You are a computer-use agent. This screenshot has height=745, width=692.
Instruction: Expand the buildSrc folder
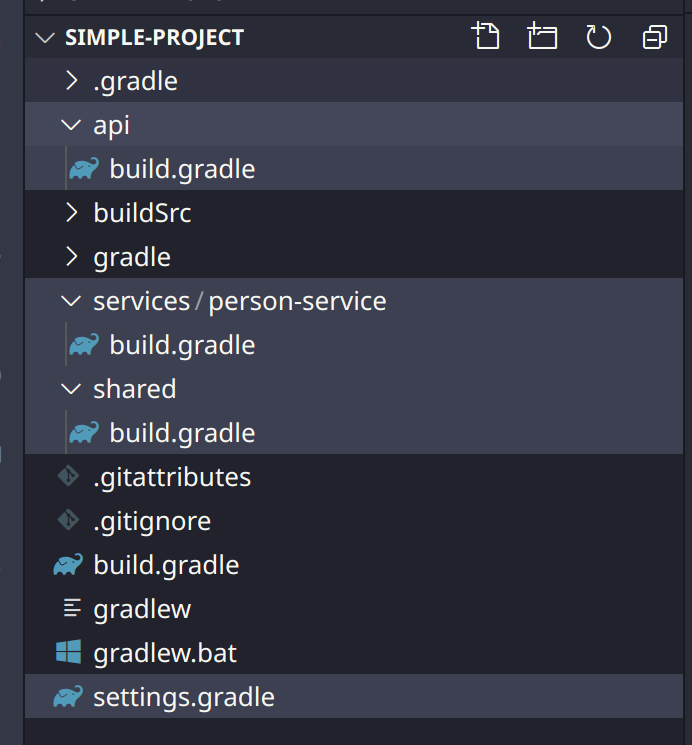tap(71, 213)
